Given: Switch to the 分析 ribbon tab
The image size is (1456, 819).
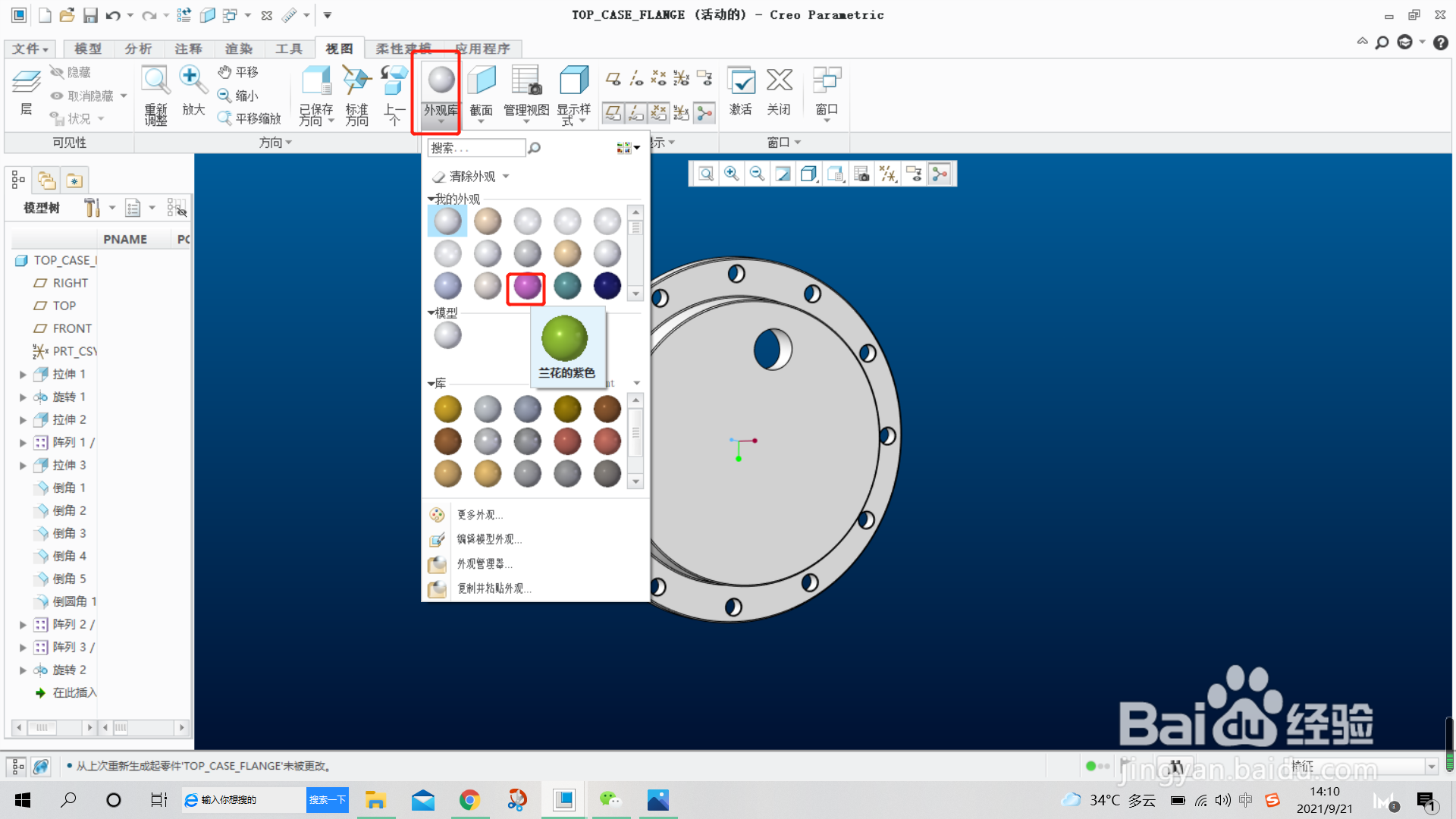Looking at the screenshot, I should [138, 49].
